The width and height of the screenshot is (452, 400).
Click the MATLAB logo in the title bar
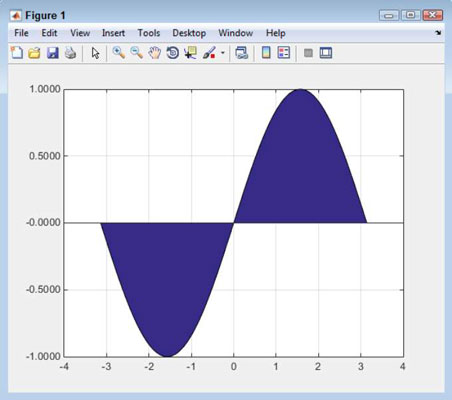click(x=16, y=15)
